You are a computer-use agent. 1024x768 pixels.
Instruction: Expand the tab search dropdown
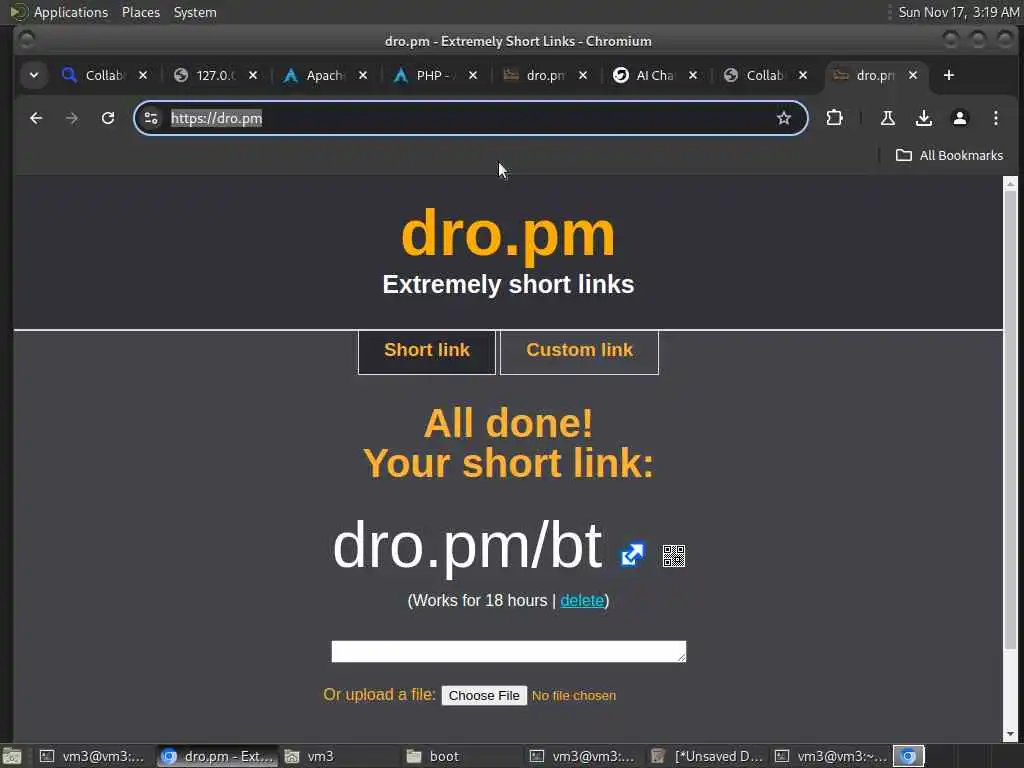(x=34, y=75)
